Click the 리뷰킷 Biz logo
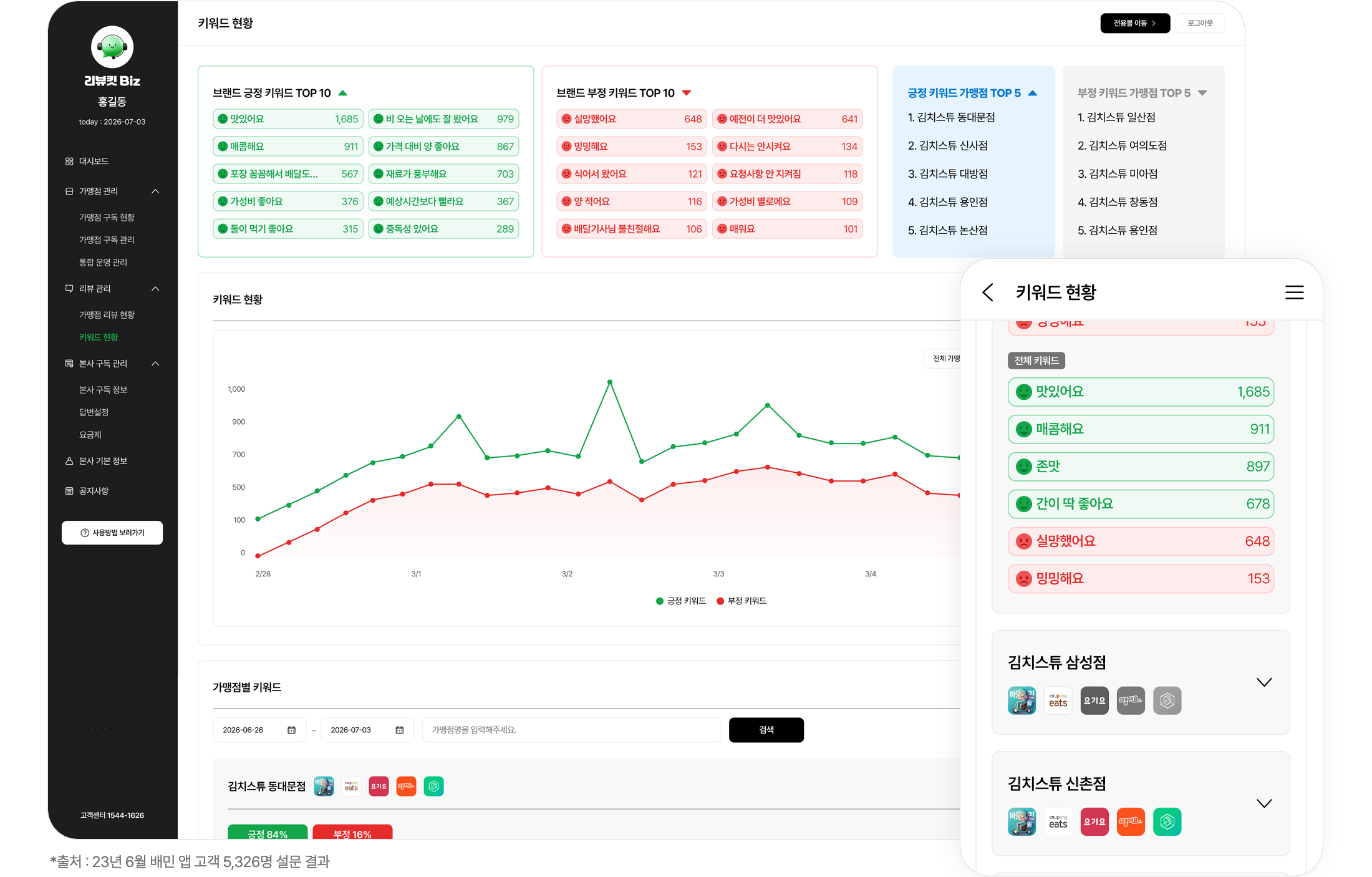Screen dimensions: 1372x877 [112, 55]
